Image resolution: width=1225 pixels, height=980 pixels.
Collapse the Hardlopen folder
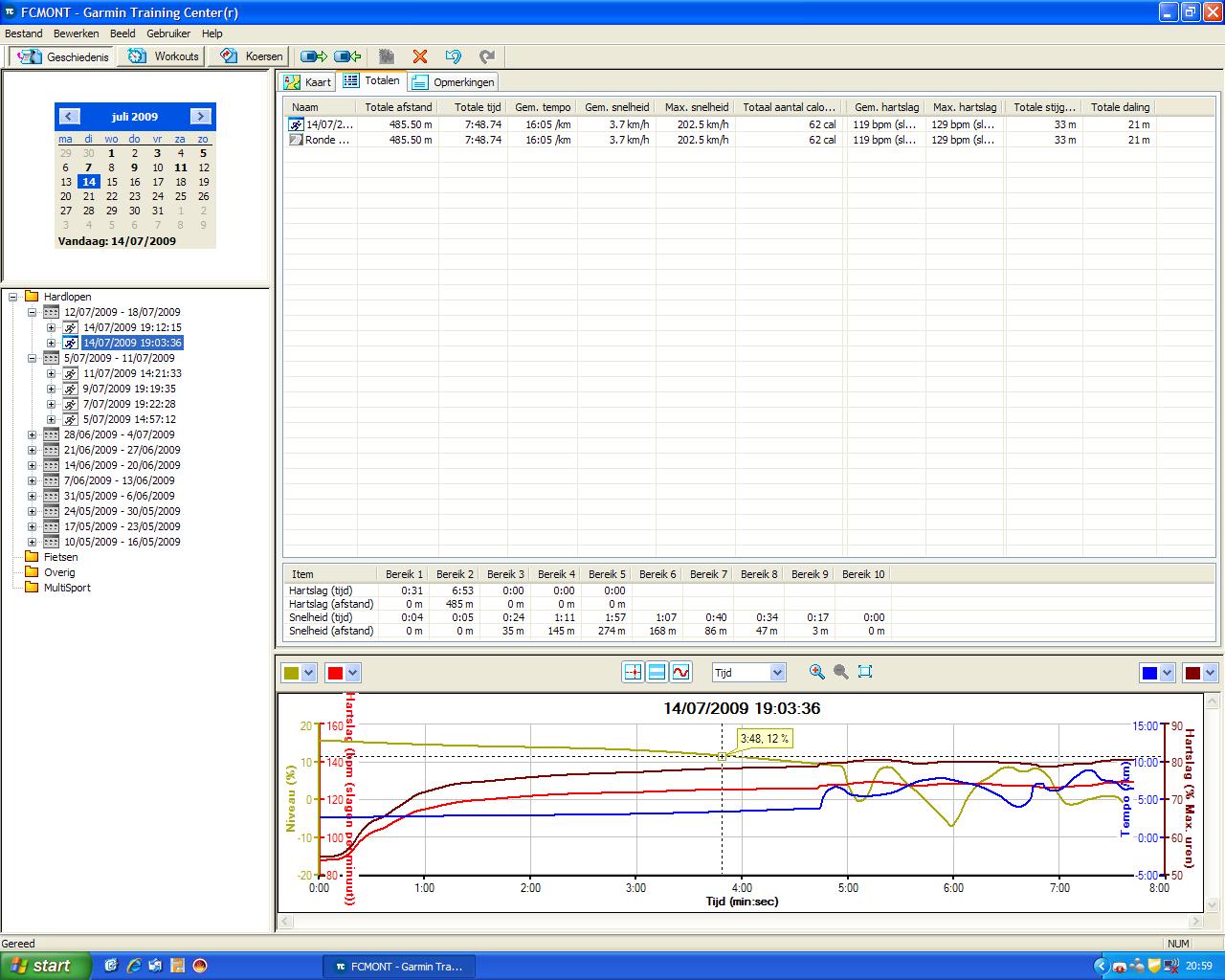coord(13,297)
